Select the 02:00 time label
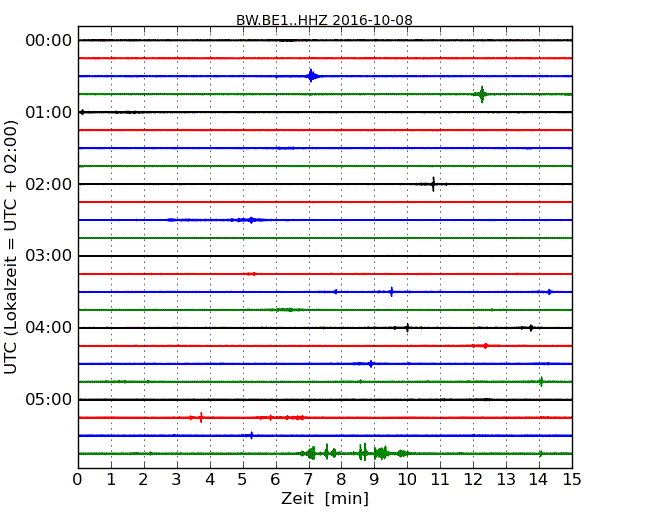Image resolution: width=650 pixels, height=520 pixels. (49, 184)
